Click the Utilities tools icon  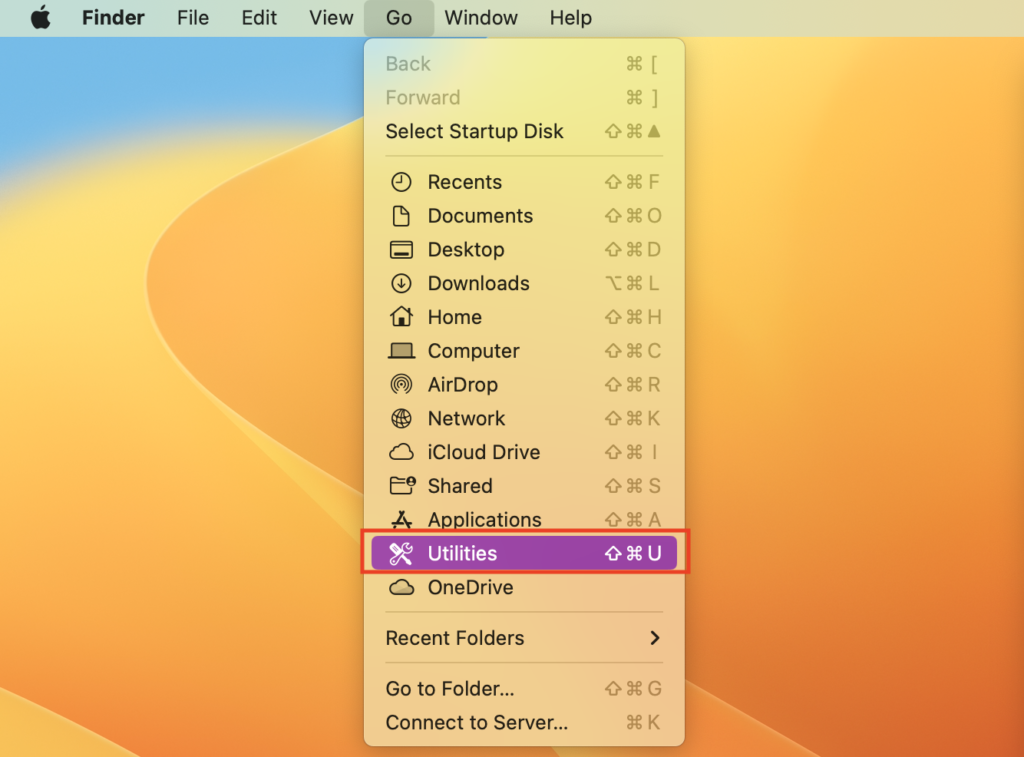click(401, 554)
